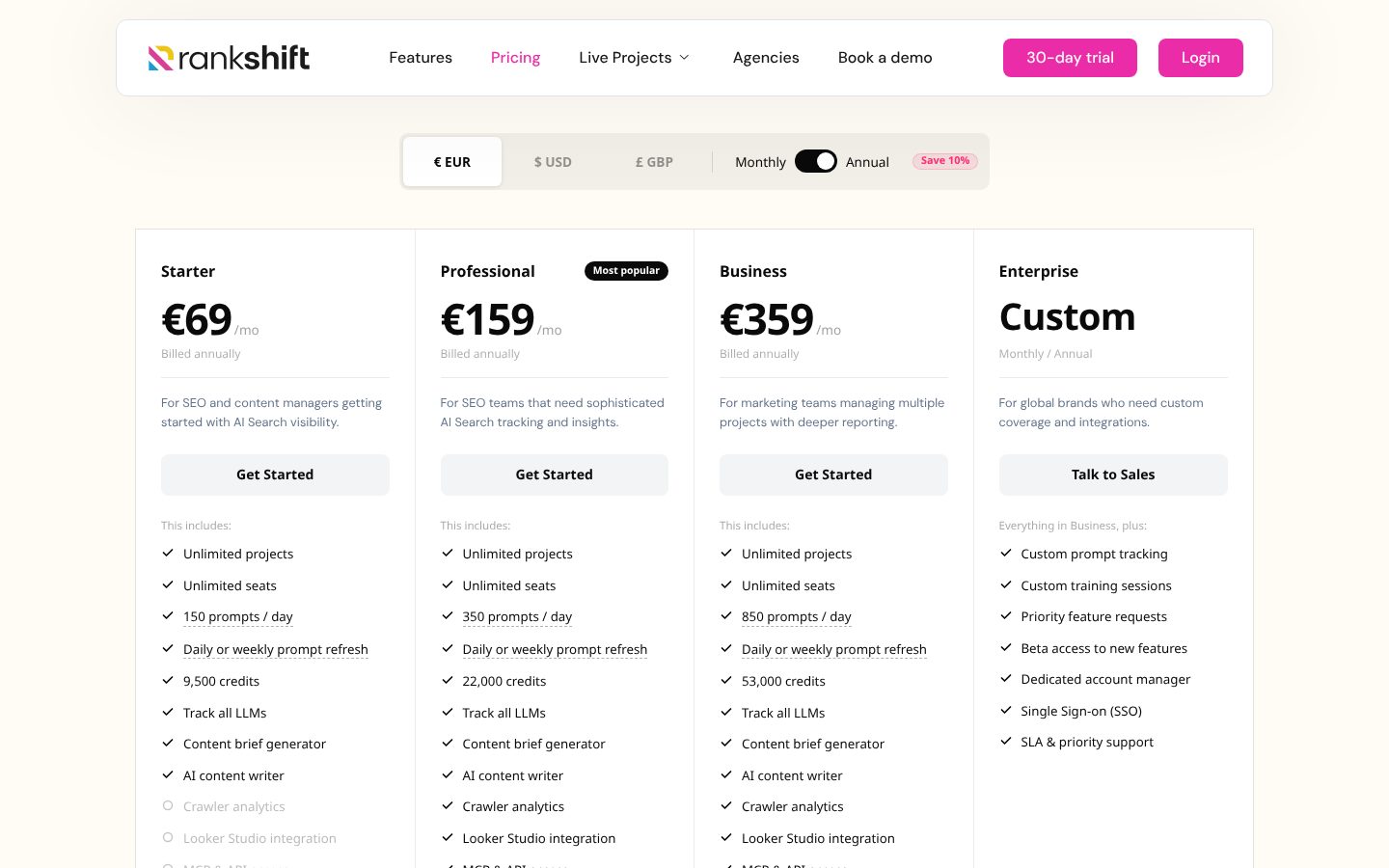Click checkmark beside Business Looker Studio integration
1389x868 pixels.
pyautogui.click(x=726, y=837)
